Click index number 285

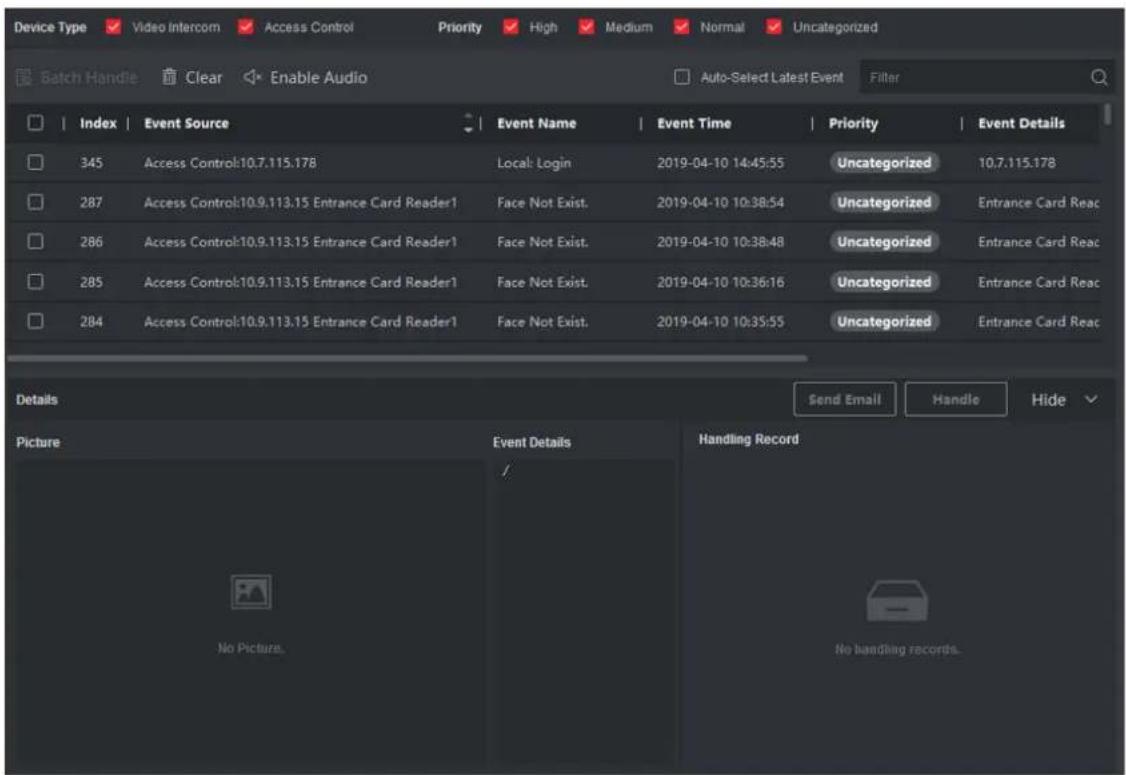91,282
